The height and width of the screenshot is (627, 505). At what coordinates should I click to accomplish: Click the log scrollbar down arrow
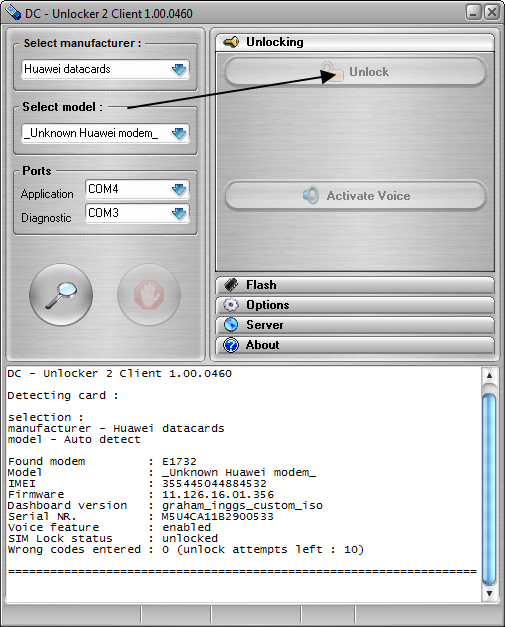pos(489,593)
